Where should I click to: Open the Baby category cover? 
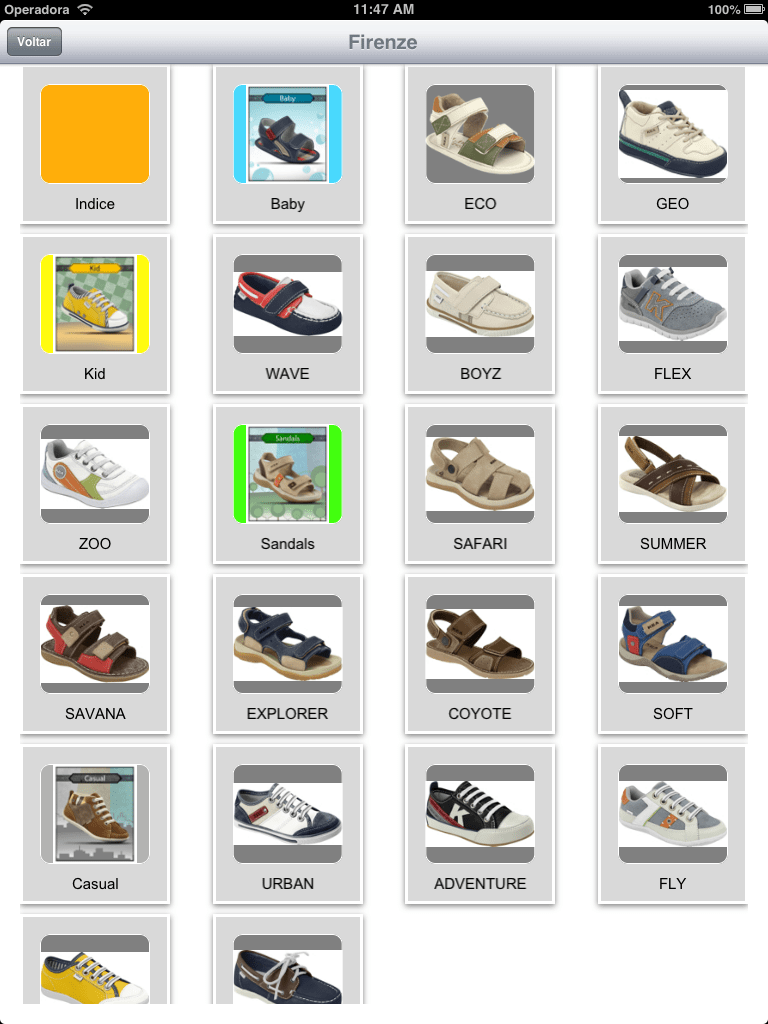click(287, 144)
